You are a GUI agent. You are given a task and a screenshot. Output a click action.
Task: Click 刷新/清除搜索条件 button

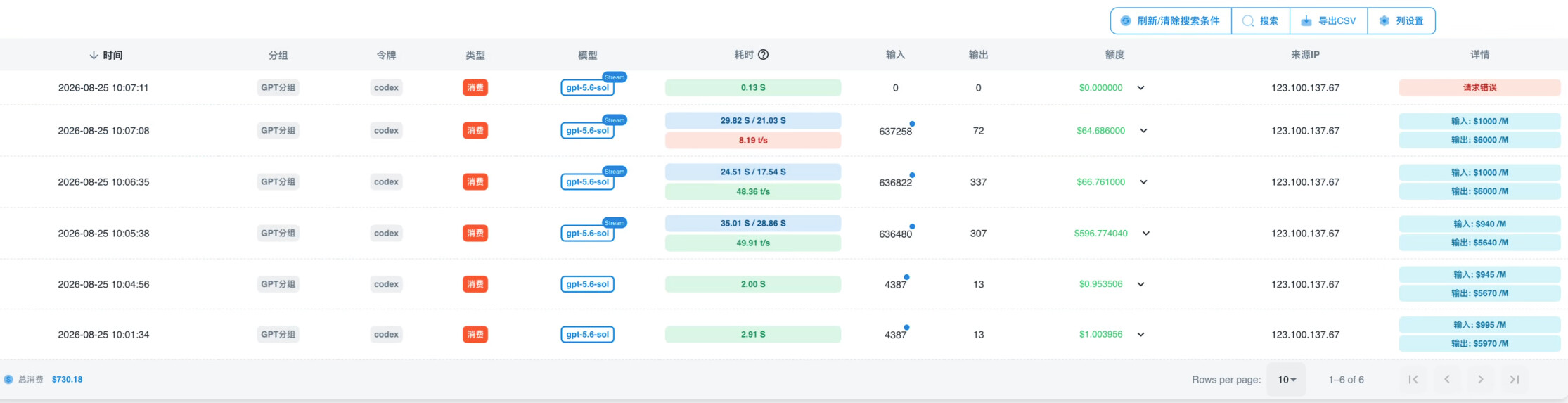click(x=1171, y=21)
